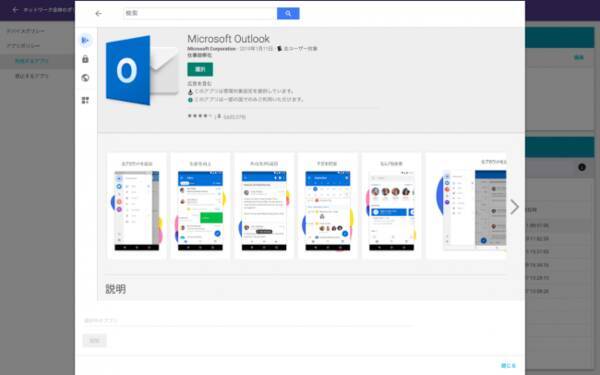Click the green select button under Outlook
Viewport: 600px width, 375px height.
pos(200,69)
